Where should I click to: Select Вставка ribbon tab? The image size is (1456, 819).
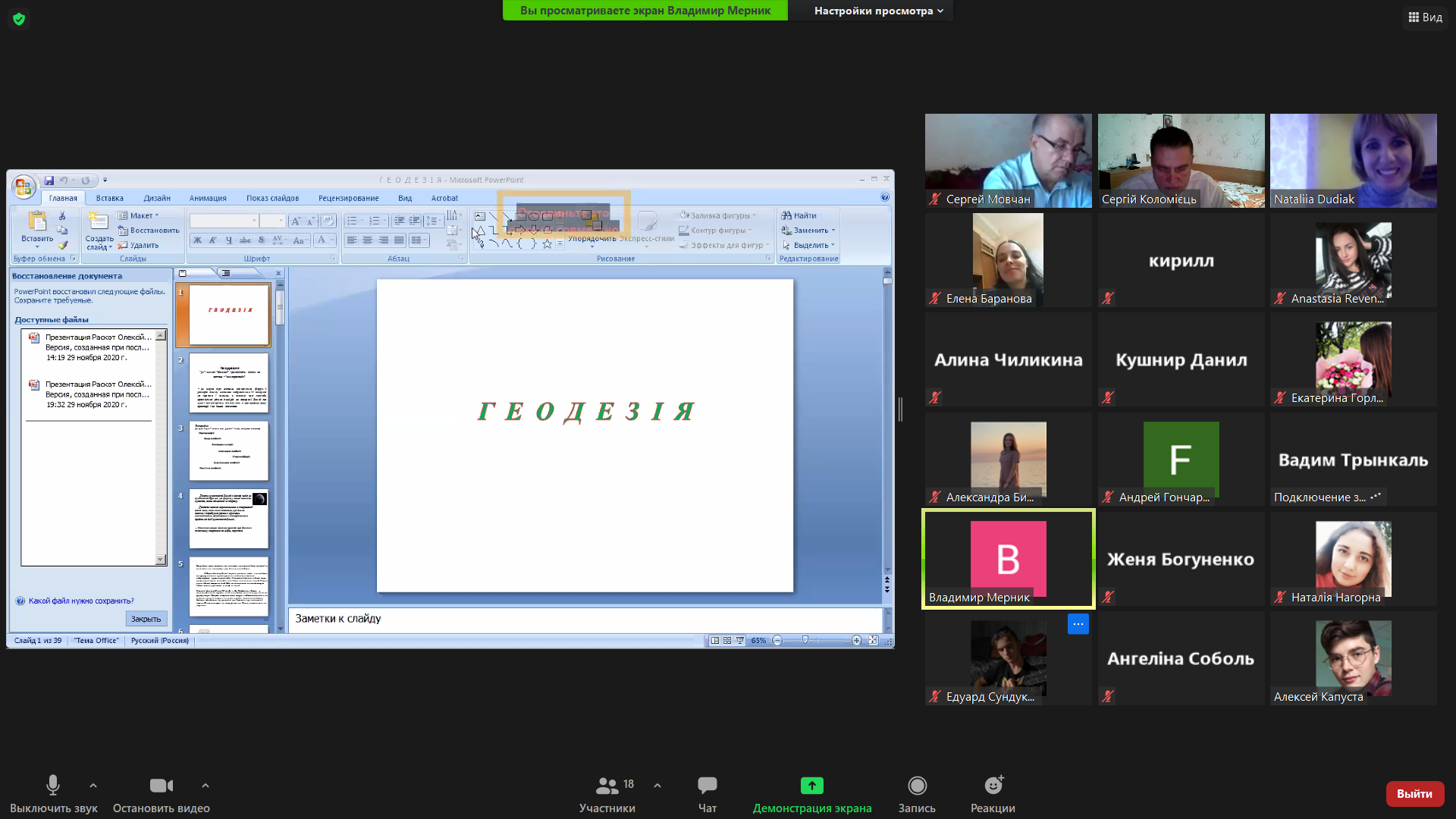pyautogui.click(x=109, y=198)
